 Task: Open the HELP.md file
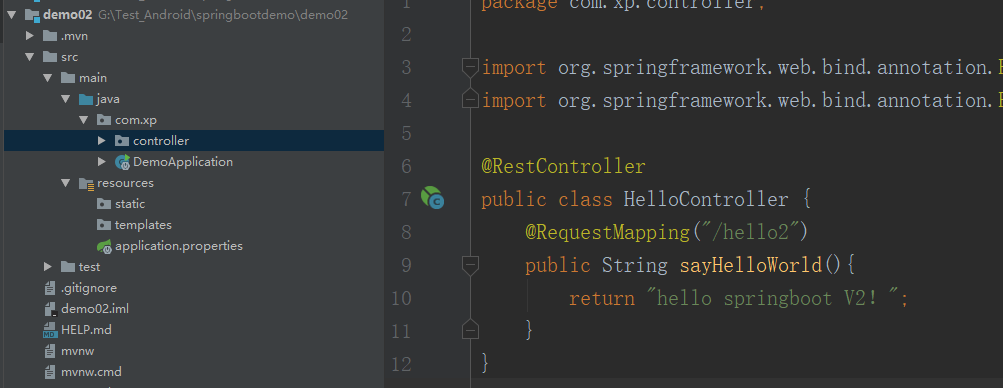click(86, 330)
